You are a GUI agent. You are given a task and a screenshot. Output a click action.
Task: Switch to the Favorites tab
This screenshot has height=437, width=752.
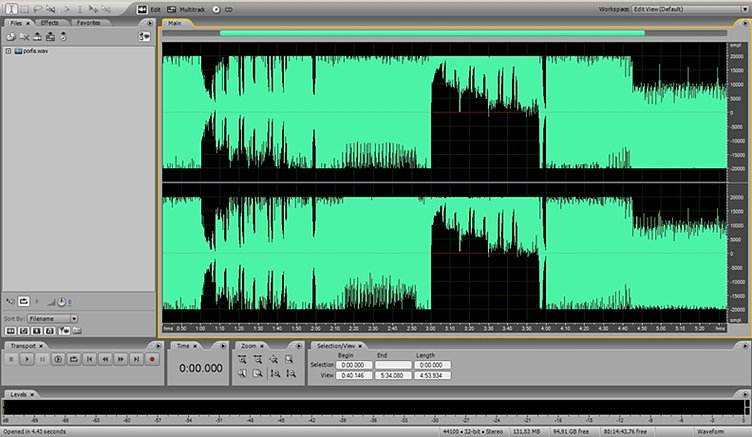[87, 22]
